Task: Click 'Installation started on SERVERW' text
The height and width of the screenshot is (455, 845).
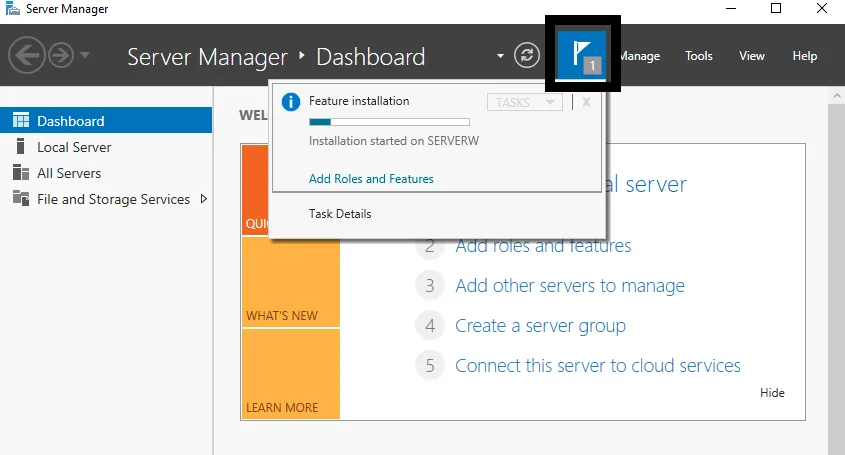Action: pos(394,141)
